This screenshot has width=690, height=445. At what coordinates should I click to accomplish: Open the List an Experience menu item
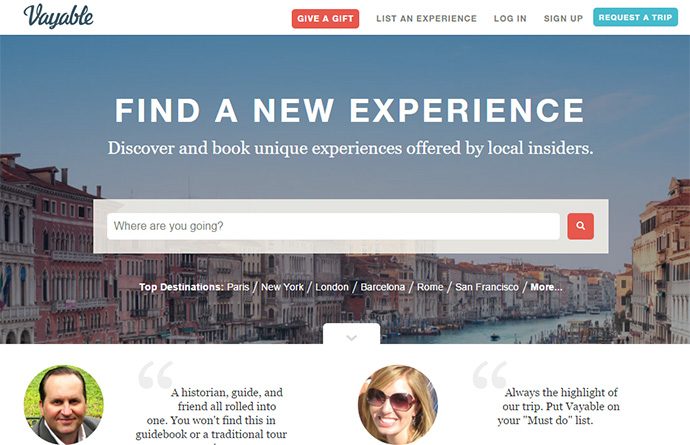click(x=426, y=18)
